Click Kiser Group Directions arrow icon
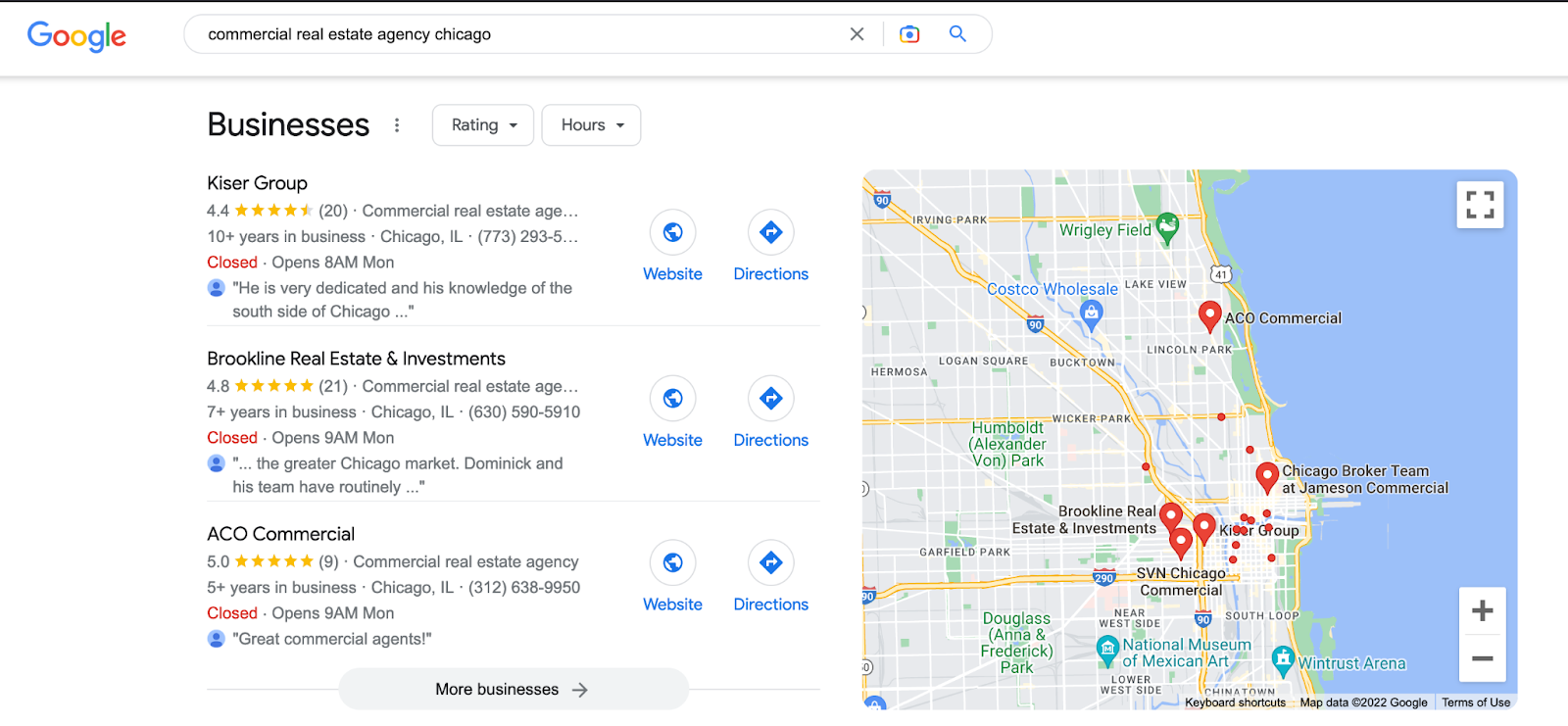This screenshot has height=726, width=1568. point(771,232)
